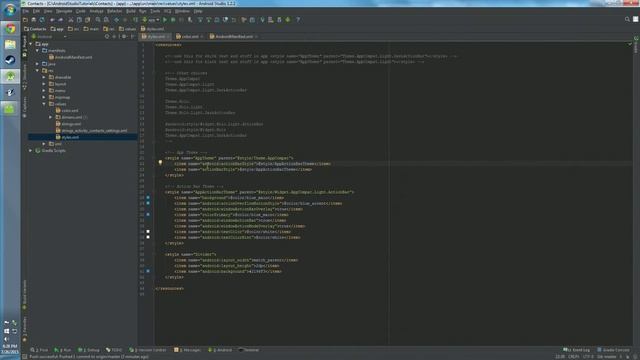This screenshot has height=360, width=640.
Task: Open the Window menu
Action: [182, 11]
